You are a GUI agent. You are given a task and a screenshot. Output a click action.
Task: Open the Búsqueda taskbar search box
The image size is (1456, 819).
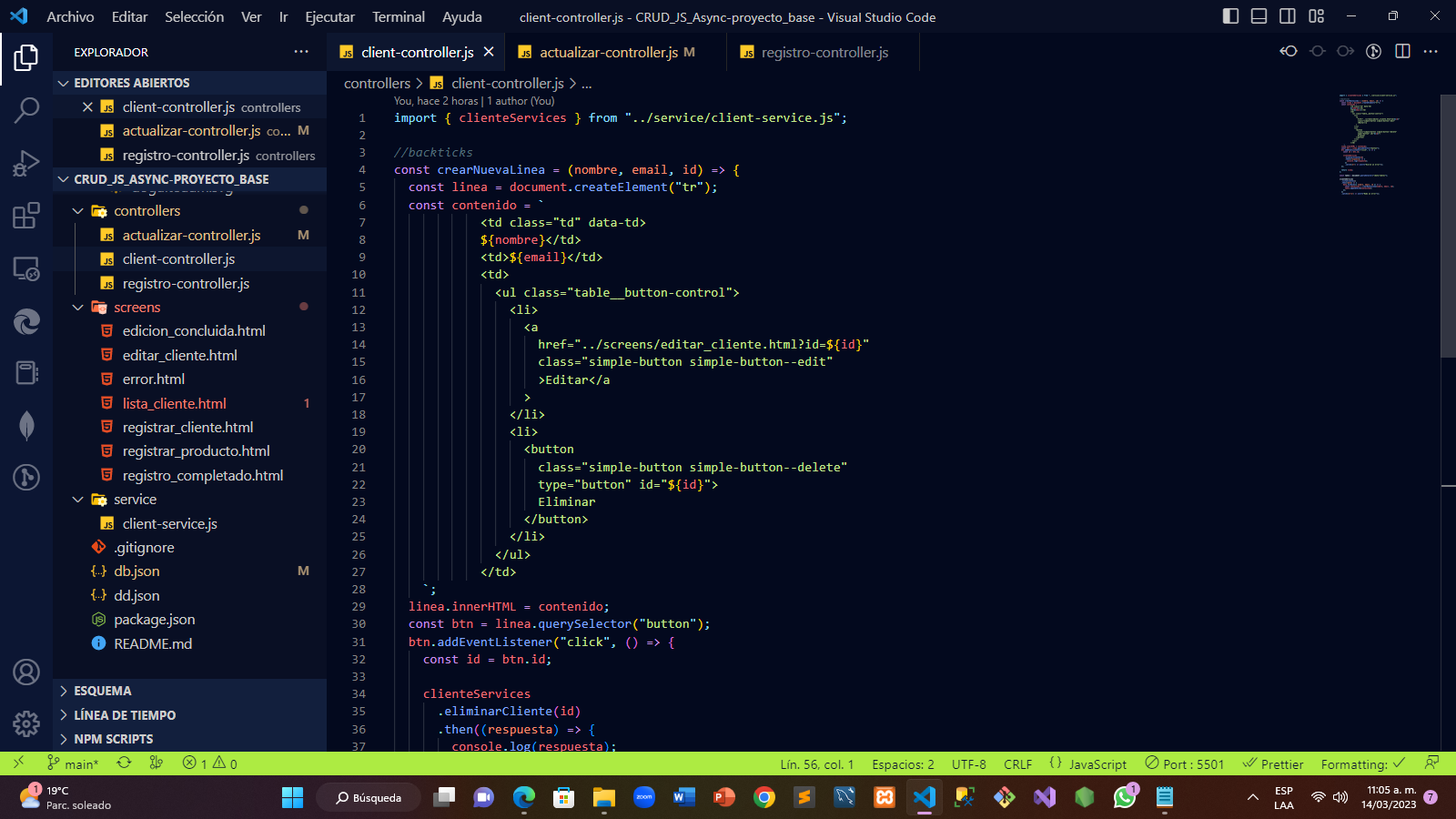[x=369, y=797]
